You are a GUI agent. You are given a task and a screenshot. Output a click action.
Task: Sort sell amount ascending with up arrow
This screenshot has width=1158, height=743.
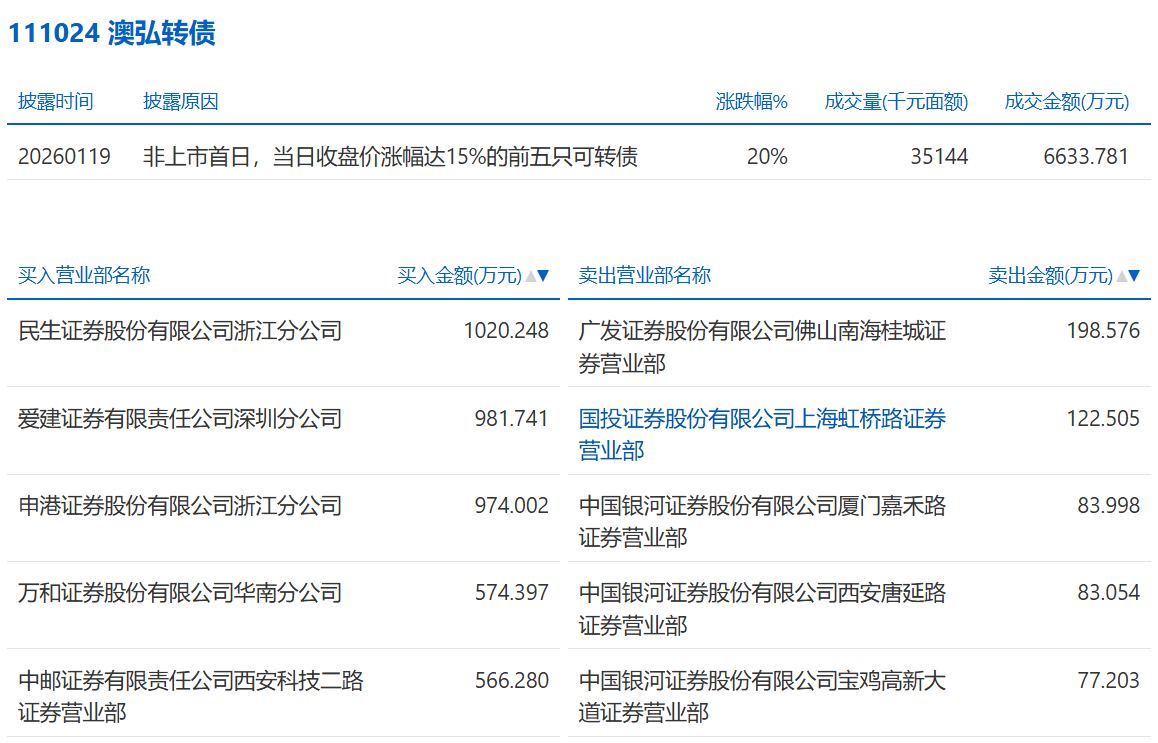(x=1122, y=276)
